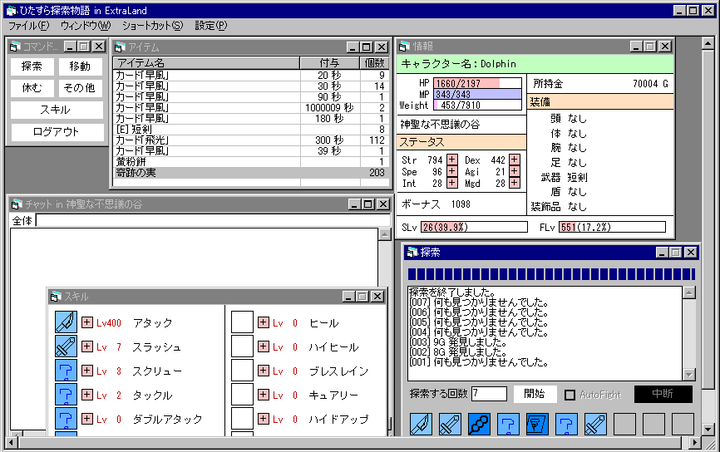
Task: Raise アタック level with its plus icon
Action: [87, 322]
